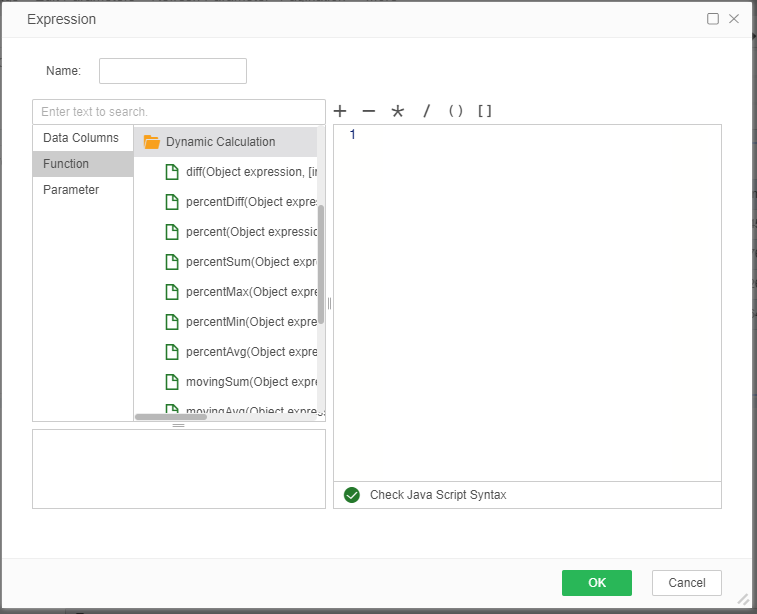Viewport: 757px width, 614px height.
Task: Click the percentAvg function file icon
Action: tap(172, 351)
